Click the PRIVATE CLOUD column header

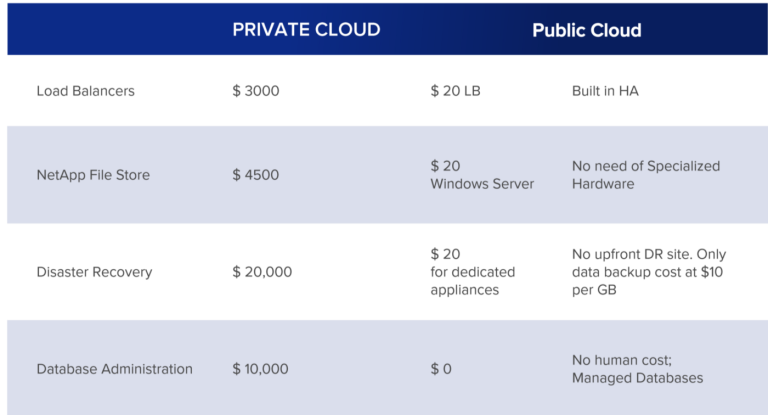tap(306, 30)
